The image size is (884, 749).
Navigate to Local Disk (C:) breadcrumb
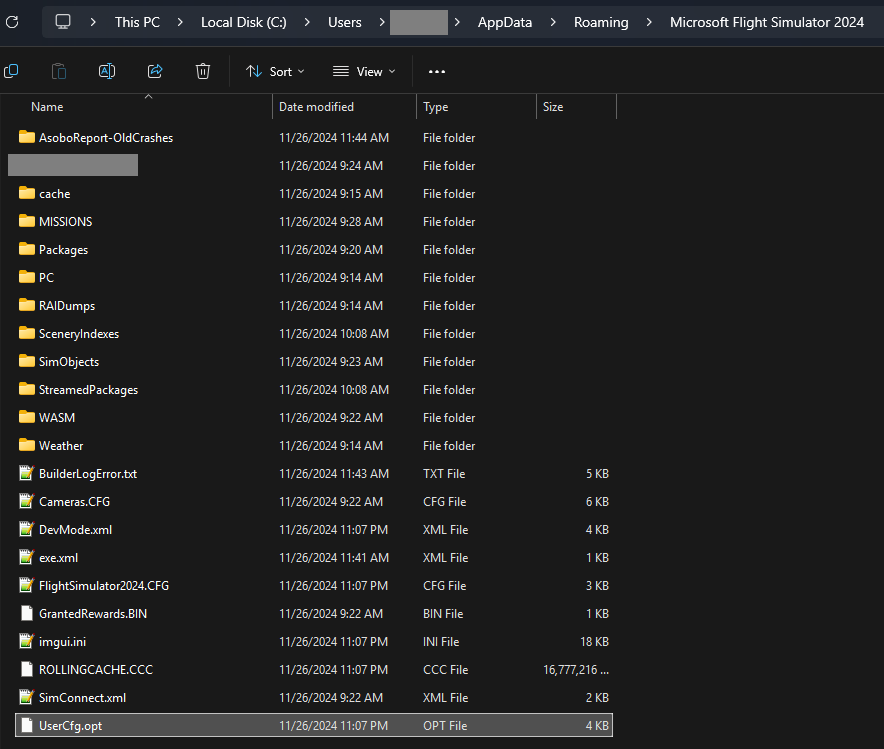(244, 22)
